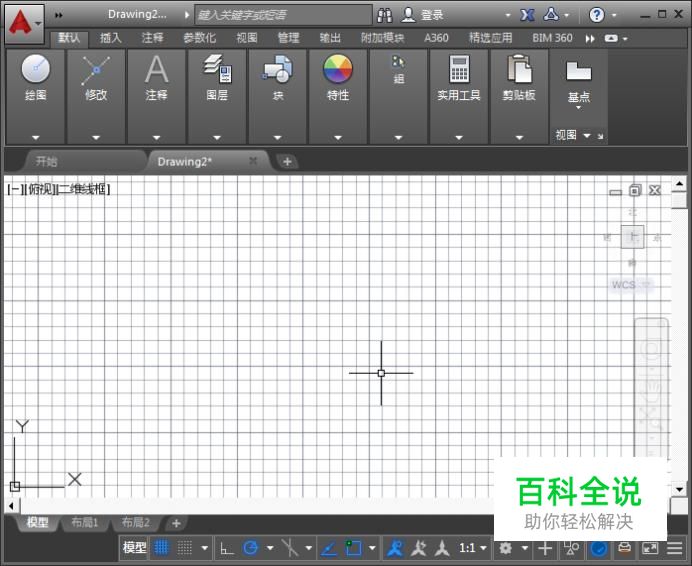Expand the 特性 panel dropdown arrow
Viewport: 692px width, 566px height.
pyautogui.click(x=338, y=138)
